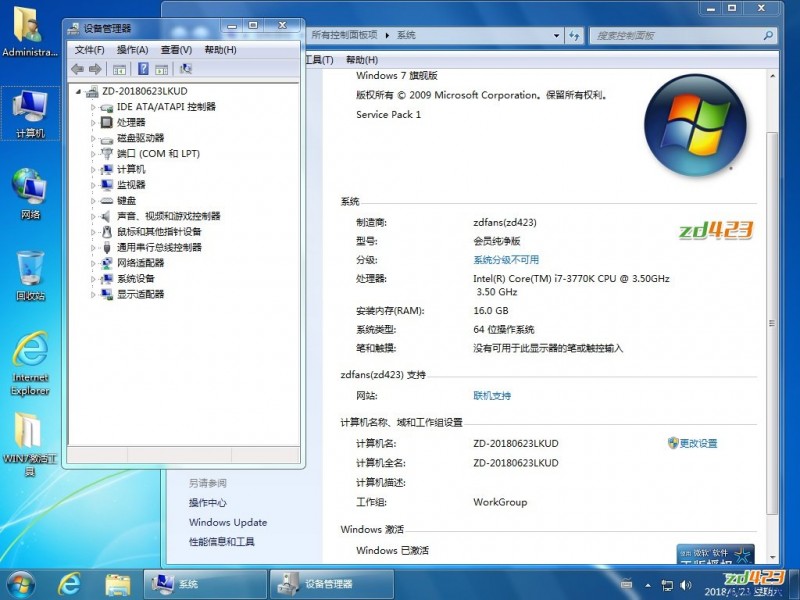The width and height of the screenshot is (800, 600).
Task: Select the Internet Explorer desktop icon
Action: [x=30, y=363]
